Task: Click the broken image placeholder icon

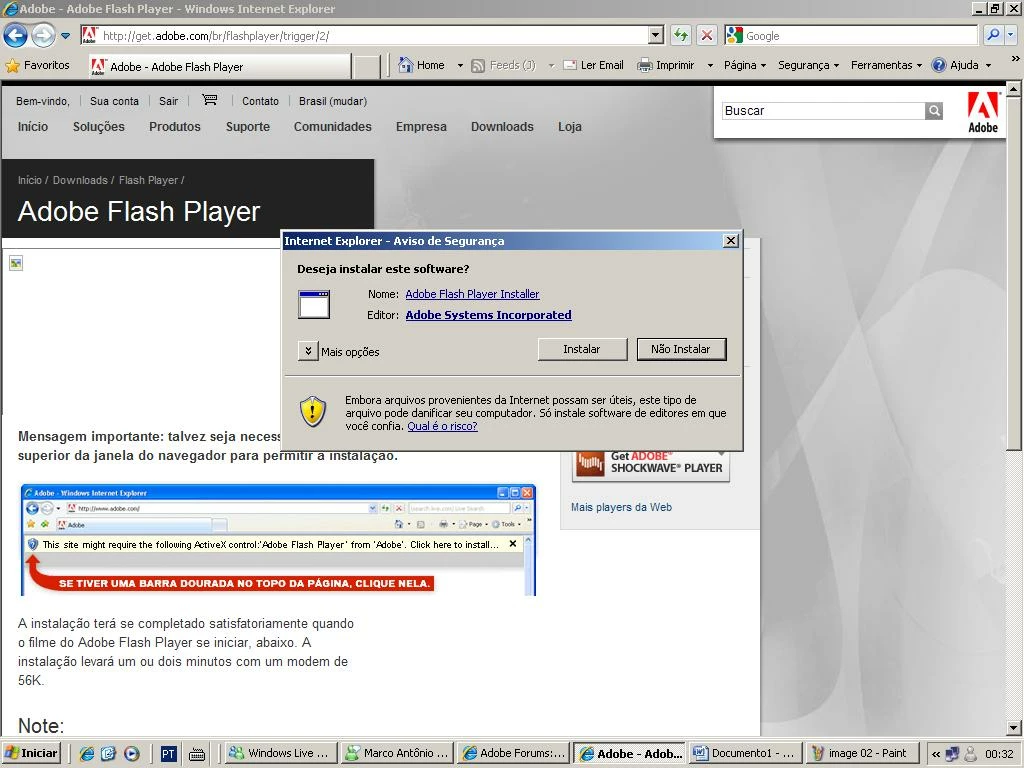Action: [16, 263]
